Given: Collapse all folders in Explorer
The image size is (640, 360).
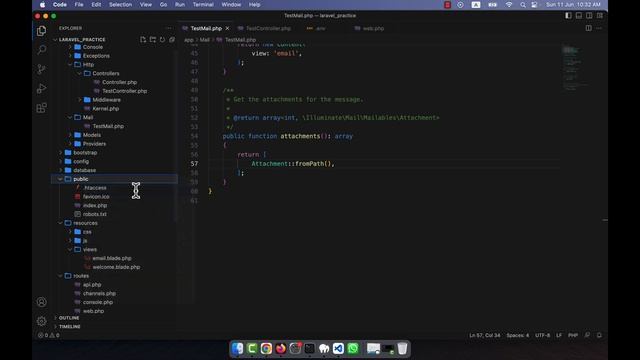Looking at the screenshot, I should pos(172,40).
